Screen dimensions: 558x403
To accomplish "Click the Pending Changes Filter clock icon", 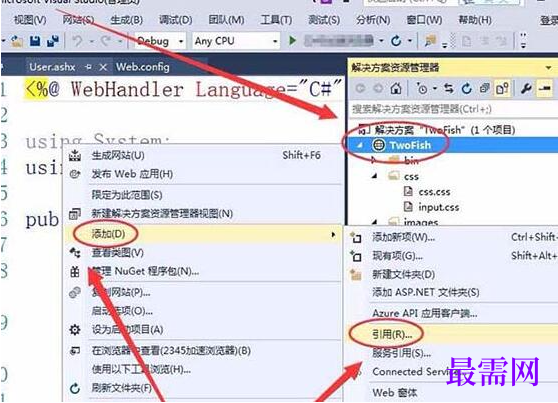I will click(422, 88).
